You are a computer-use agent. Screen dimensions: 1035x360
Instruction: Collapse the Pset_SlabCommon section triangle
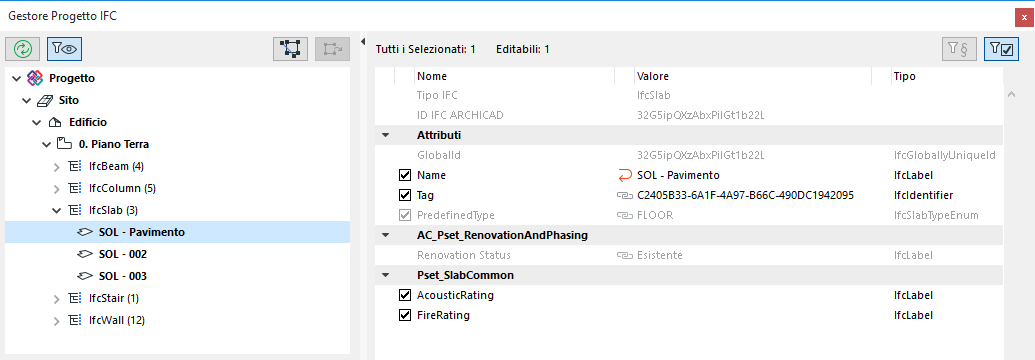click(x=385, y=275)
